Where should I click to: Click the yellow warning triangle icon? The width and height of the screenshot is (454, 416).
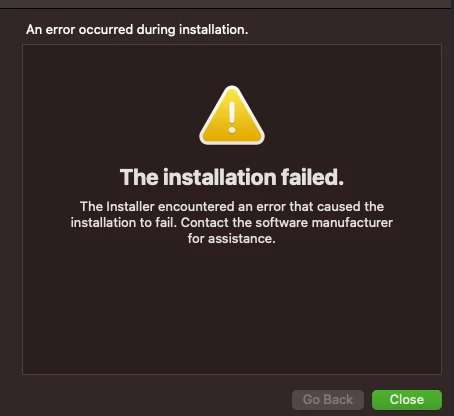tap(232, 115)
